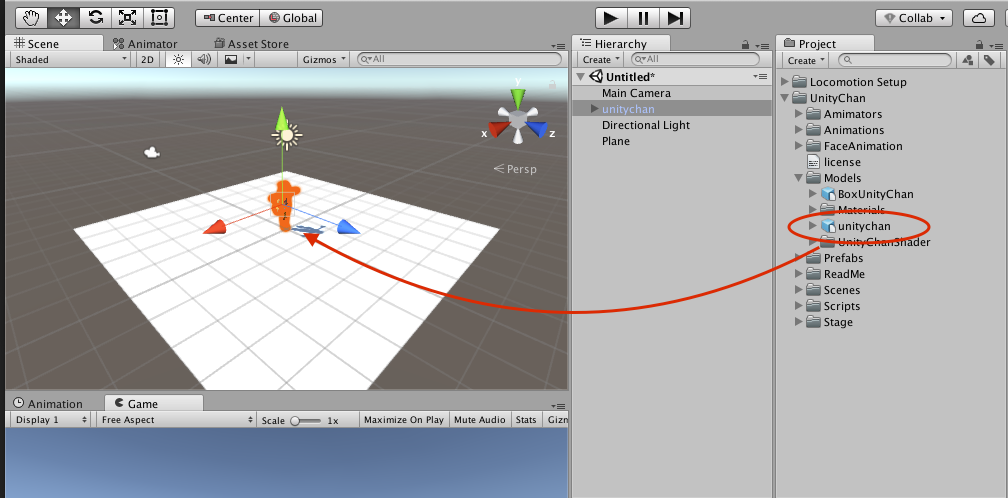
Task: Open the Hierarchy Create dropdown
Action: pyautogui.click(x=601, y=59)
